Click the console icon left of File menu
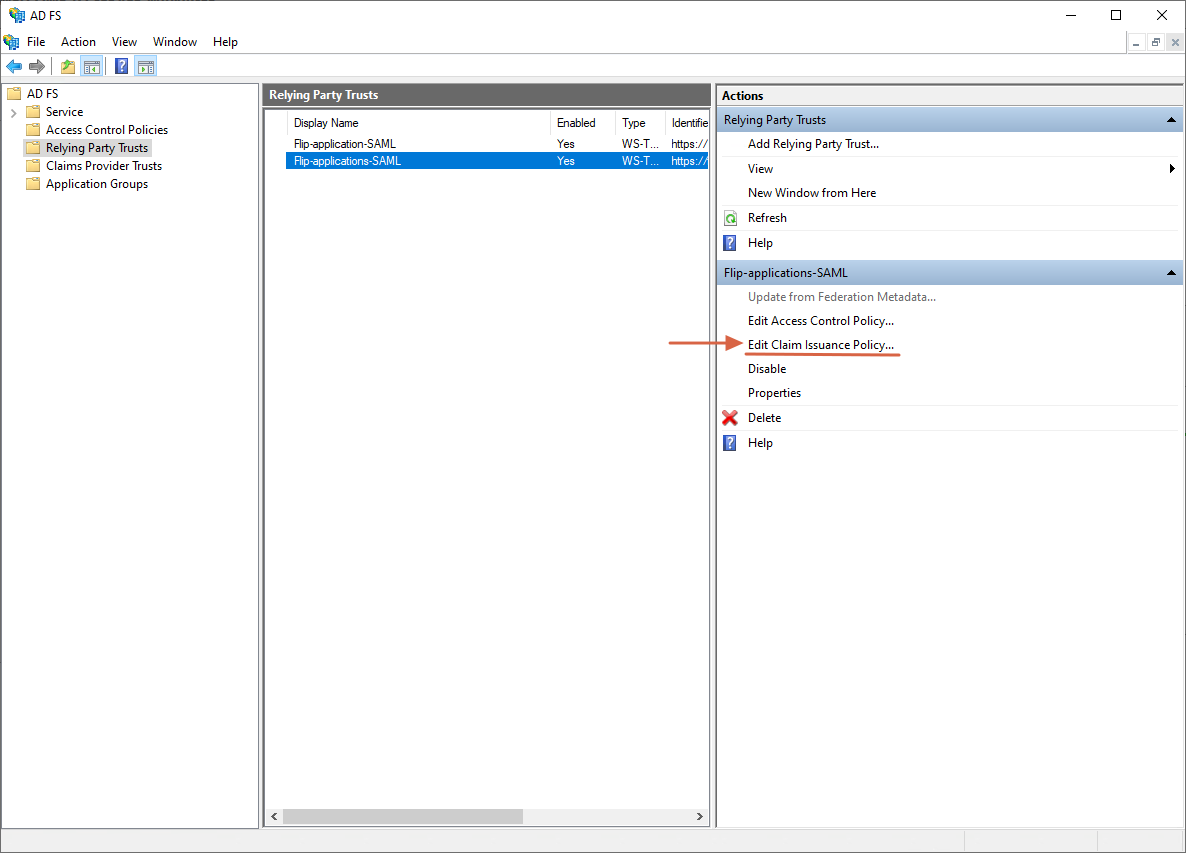This screenshot has height=853, width=1186. click(11, 42)
